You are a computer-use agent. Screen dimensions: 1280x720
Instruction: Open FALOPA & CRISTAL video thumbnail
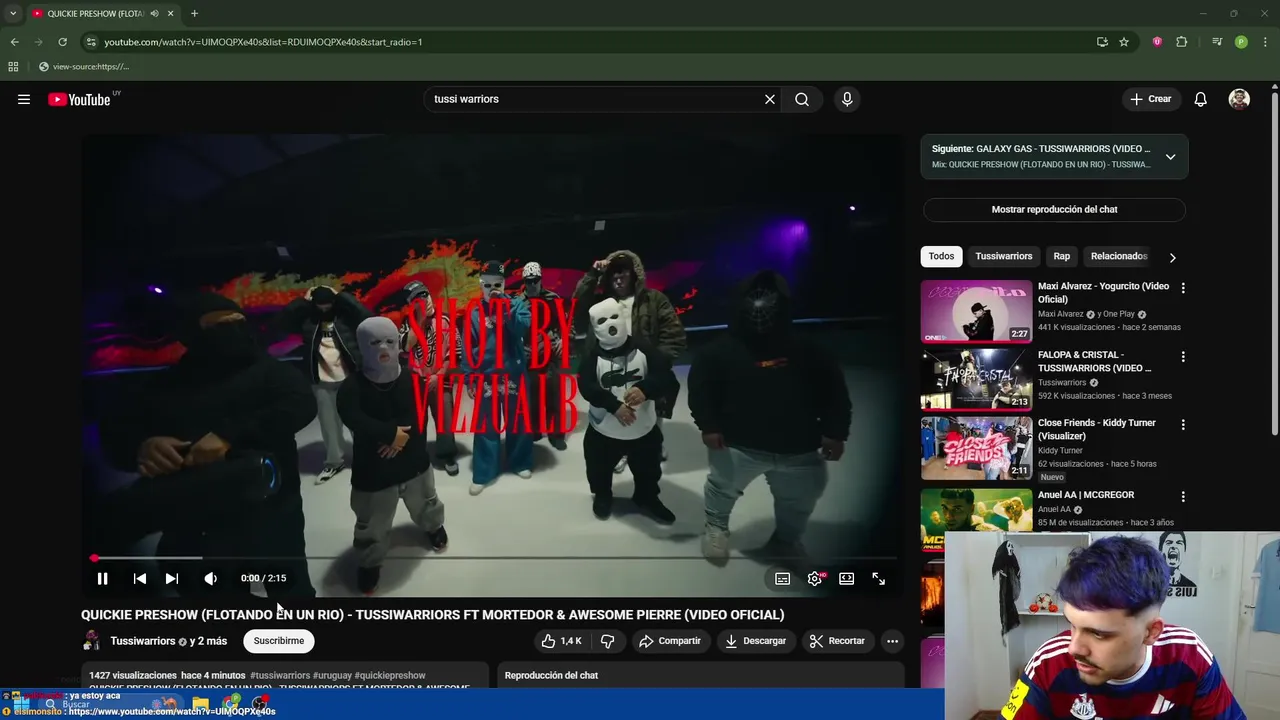coord(976,380)
